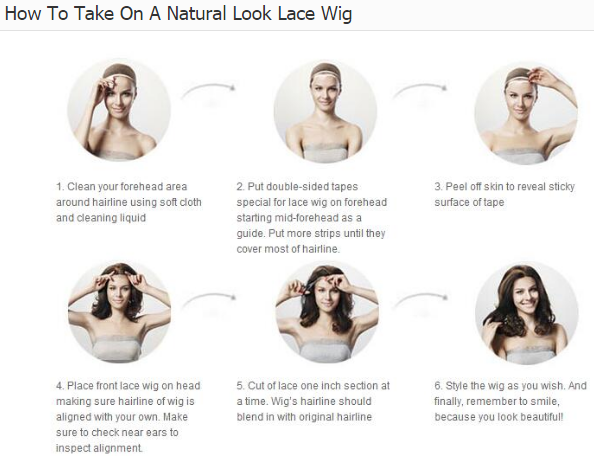The width and height of the screenshot is (594, 462).
Task: Click the arrow between steps 5 and 6
Action: [x=420, y=301]
